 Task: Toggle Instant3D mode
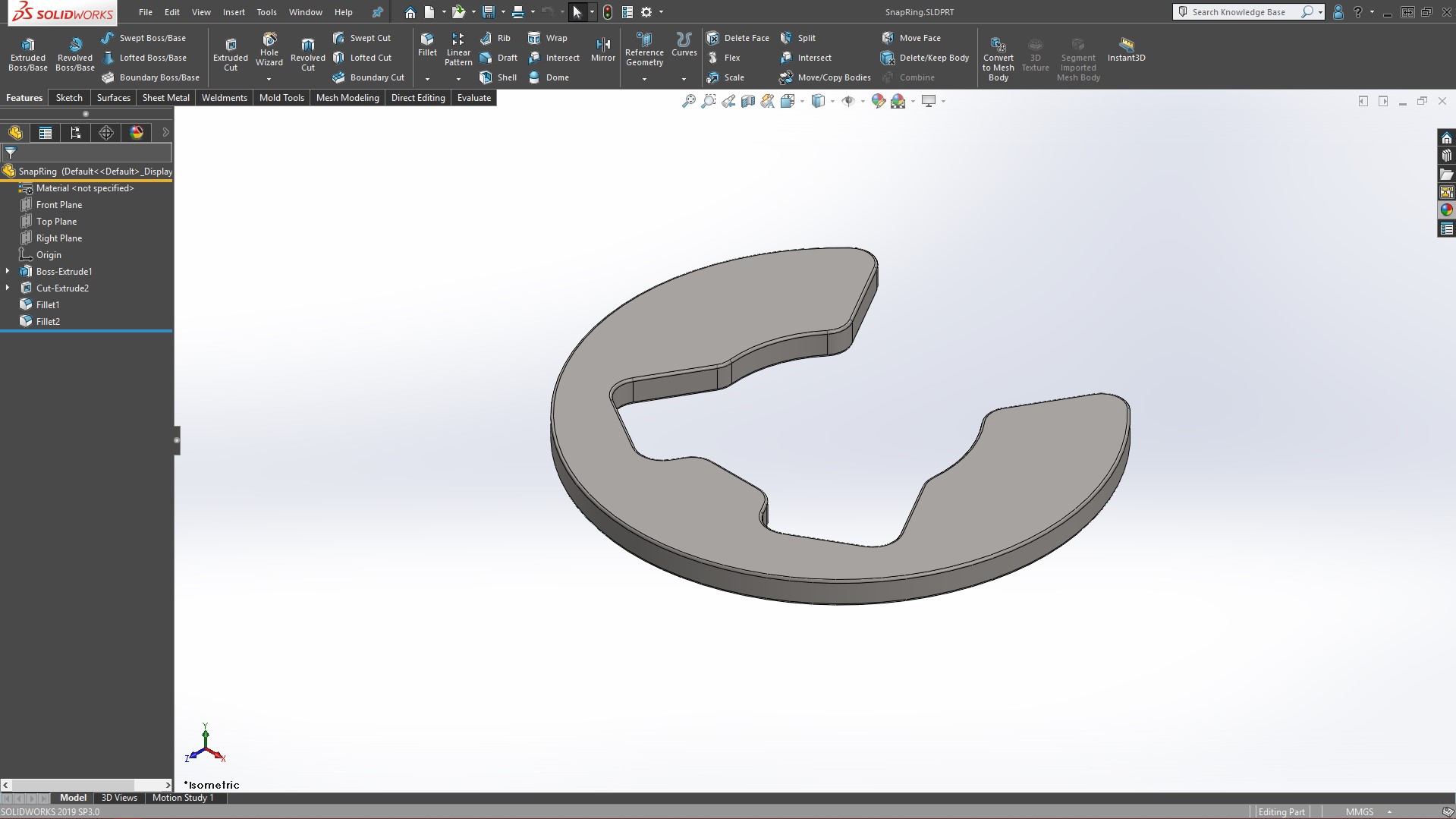[1126, 49]
